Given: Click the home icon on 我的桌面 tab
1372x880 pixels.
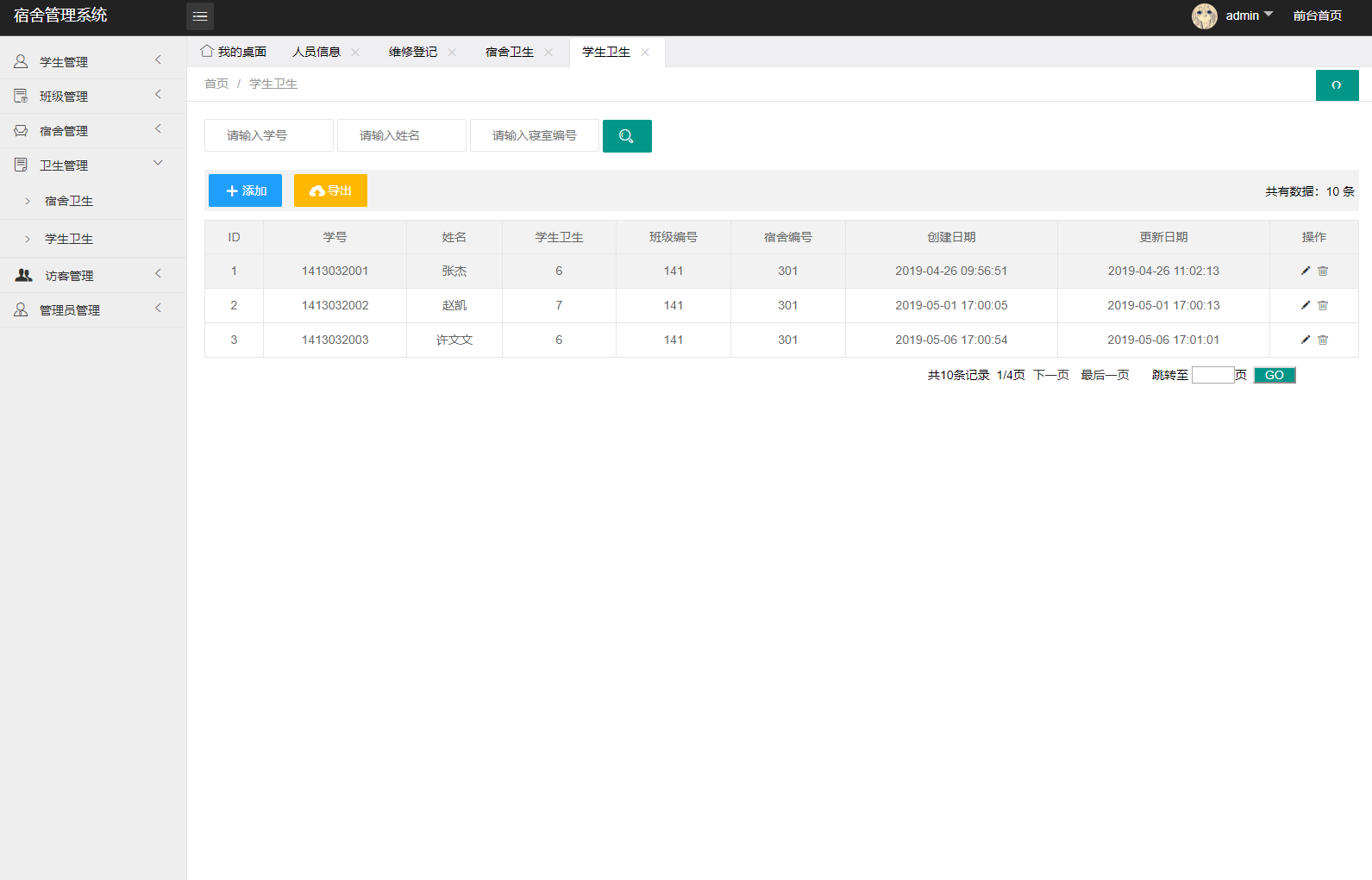Looking at the screenshot, I should click(x=207, y=51).
